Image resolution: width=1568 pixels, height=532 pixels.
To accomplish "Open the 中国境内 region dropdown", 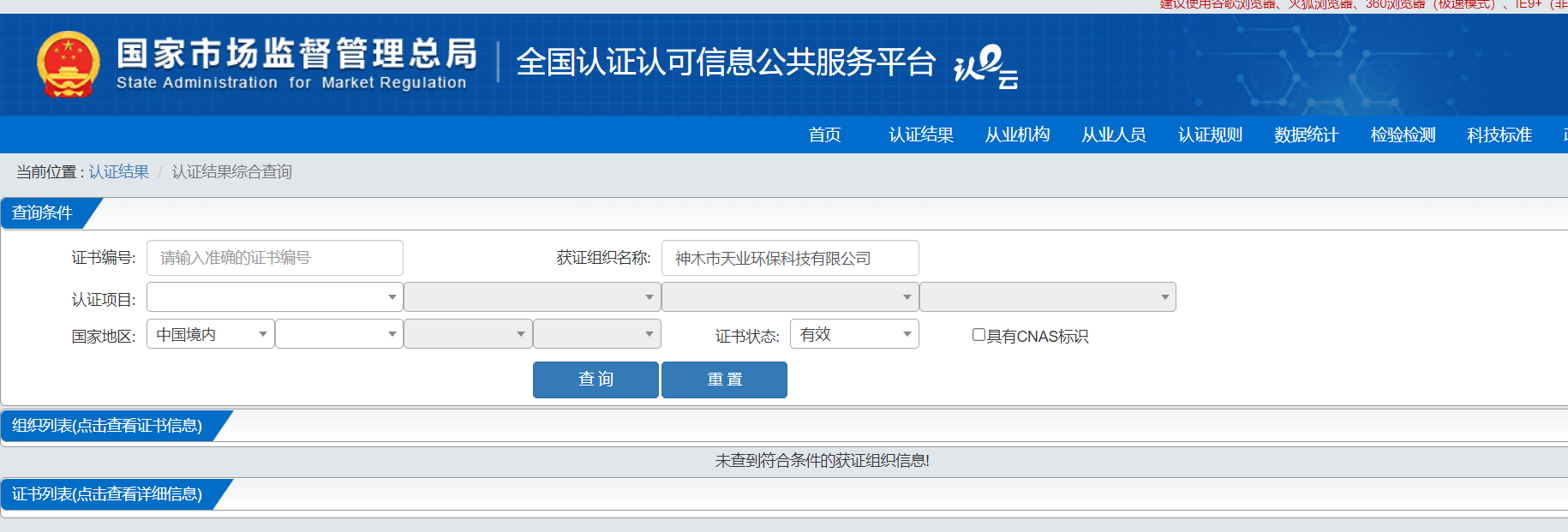I will pos(211,334).
